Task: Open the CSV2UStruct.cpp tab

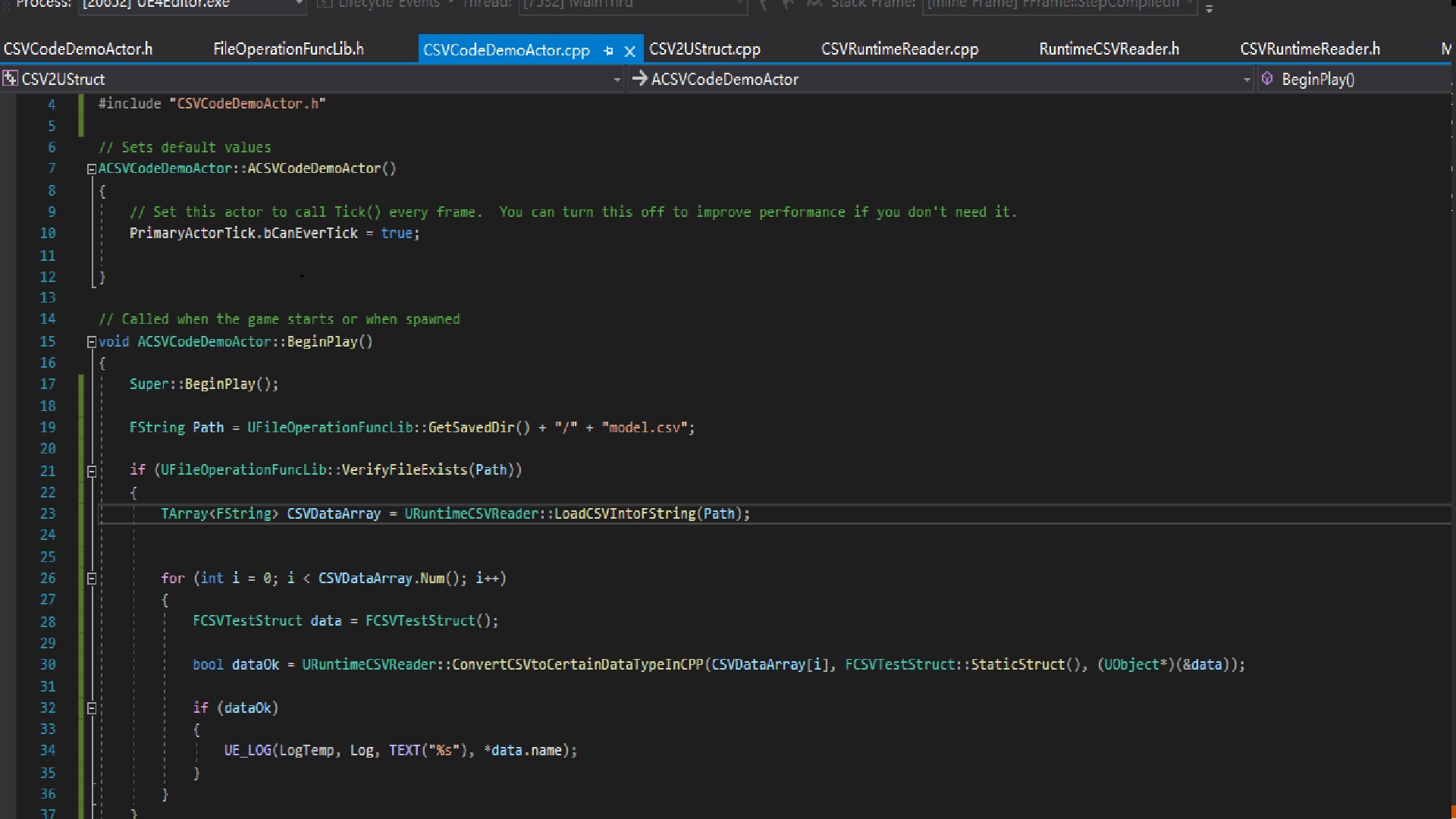Action: pos(704,49)
